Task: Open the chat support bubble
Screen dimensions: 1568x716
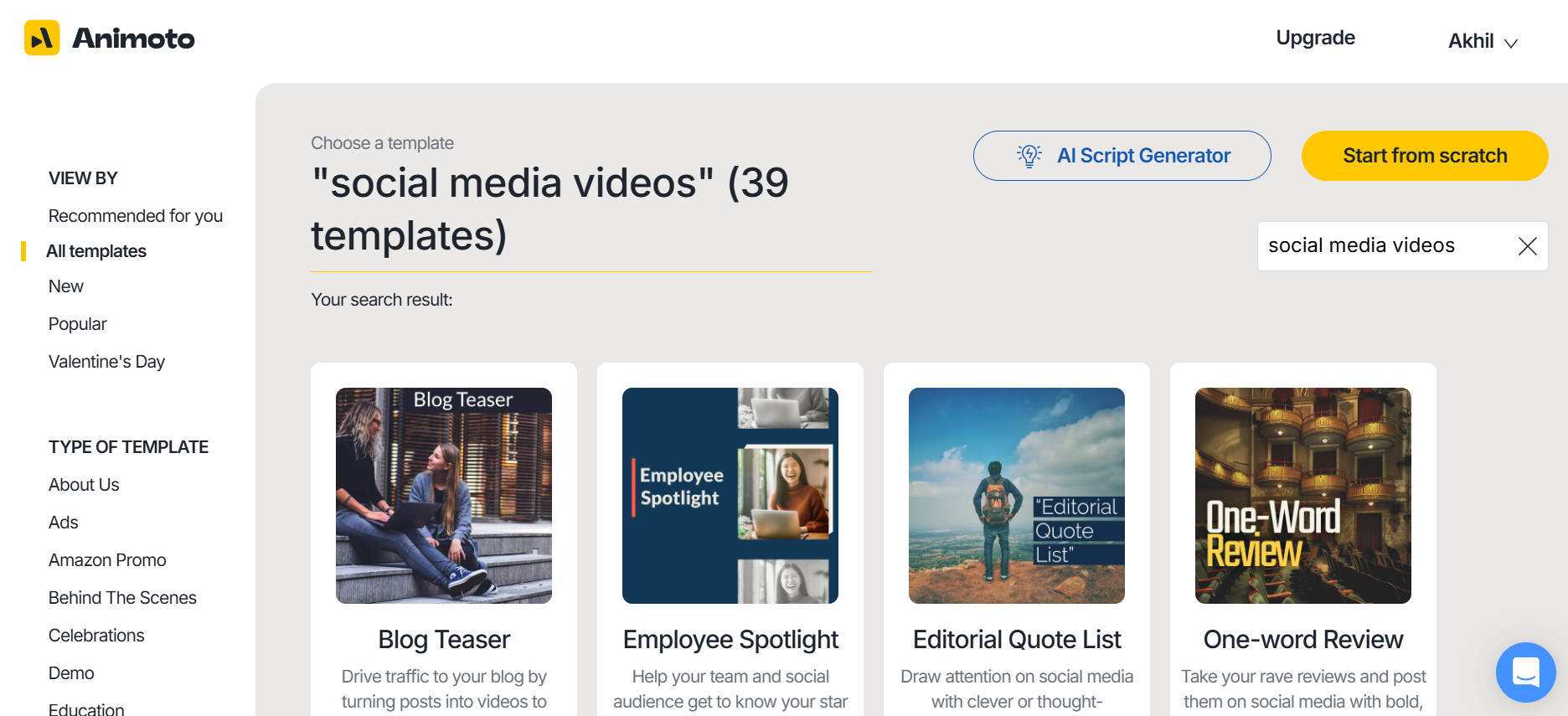Action: 1525,672
